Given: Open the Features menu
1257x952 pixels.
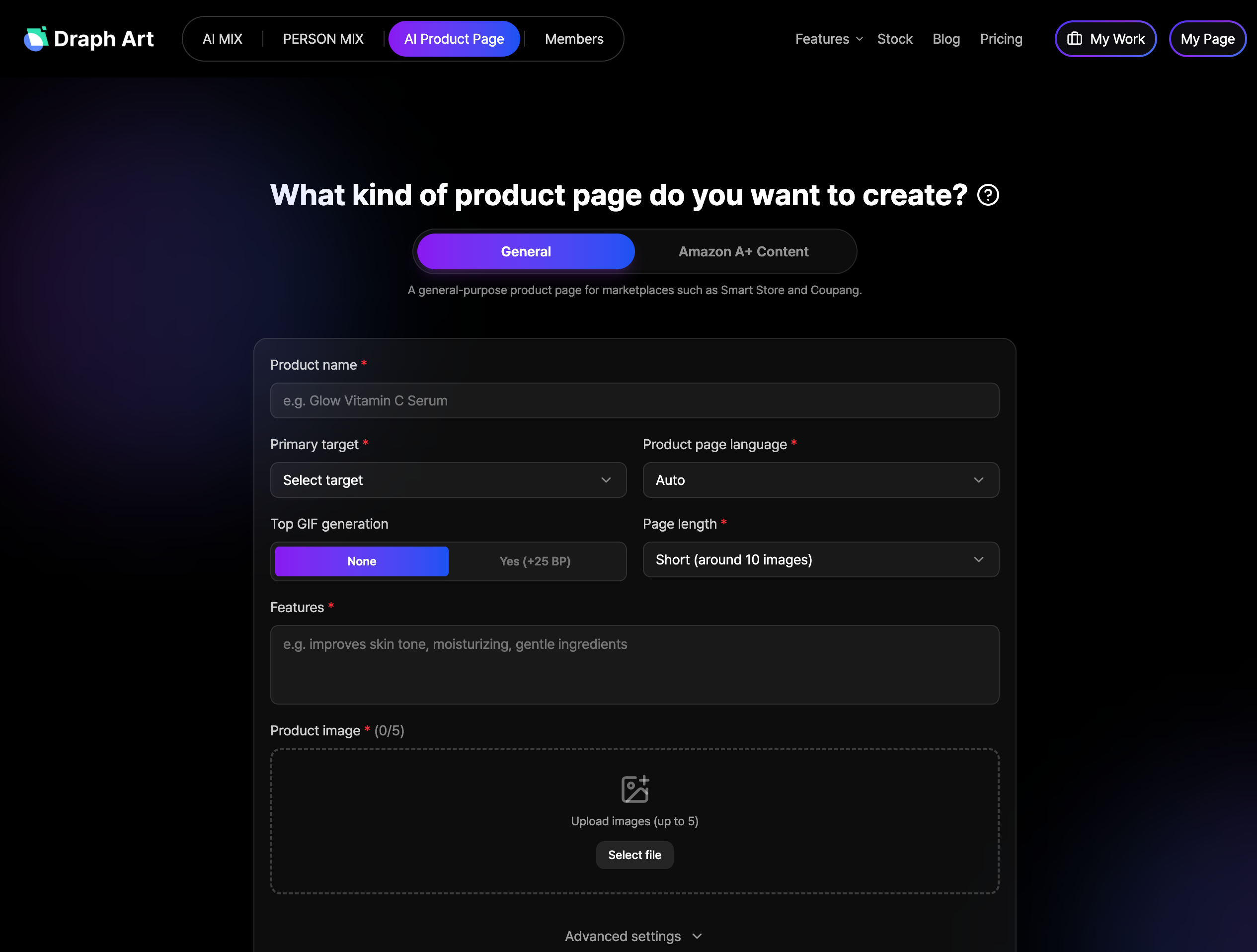Looking at the screenshot, I should click(829, 39).
